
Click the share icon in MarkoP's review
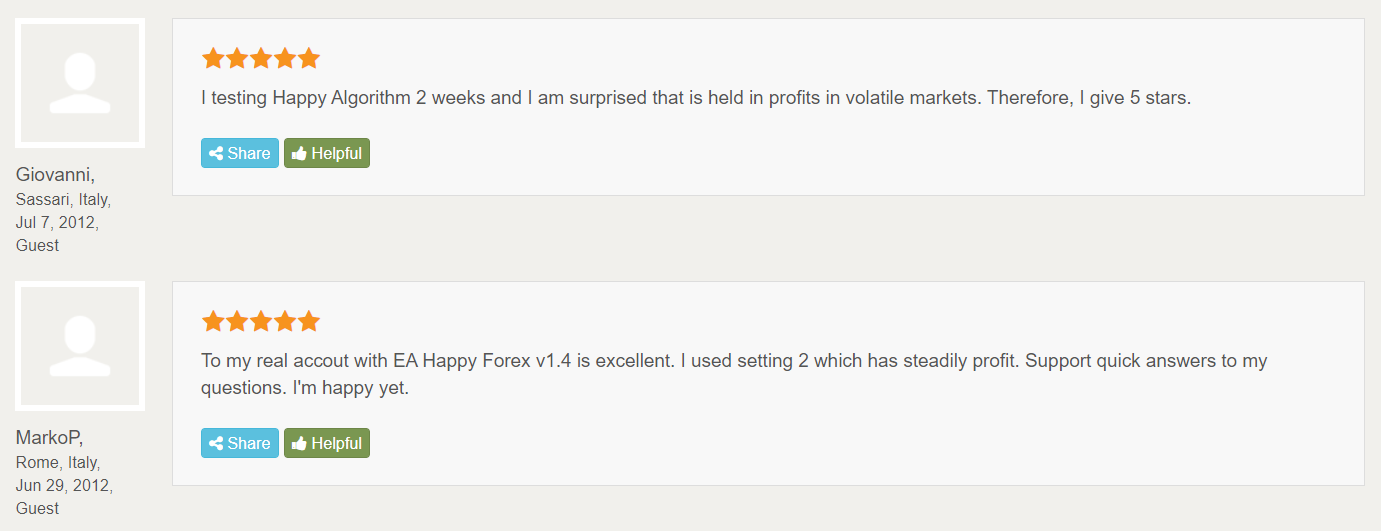tap(216, 444)
